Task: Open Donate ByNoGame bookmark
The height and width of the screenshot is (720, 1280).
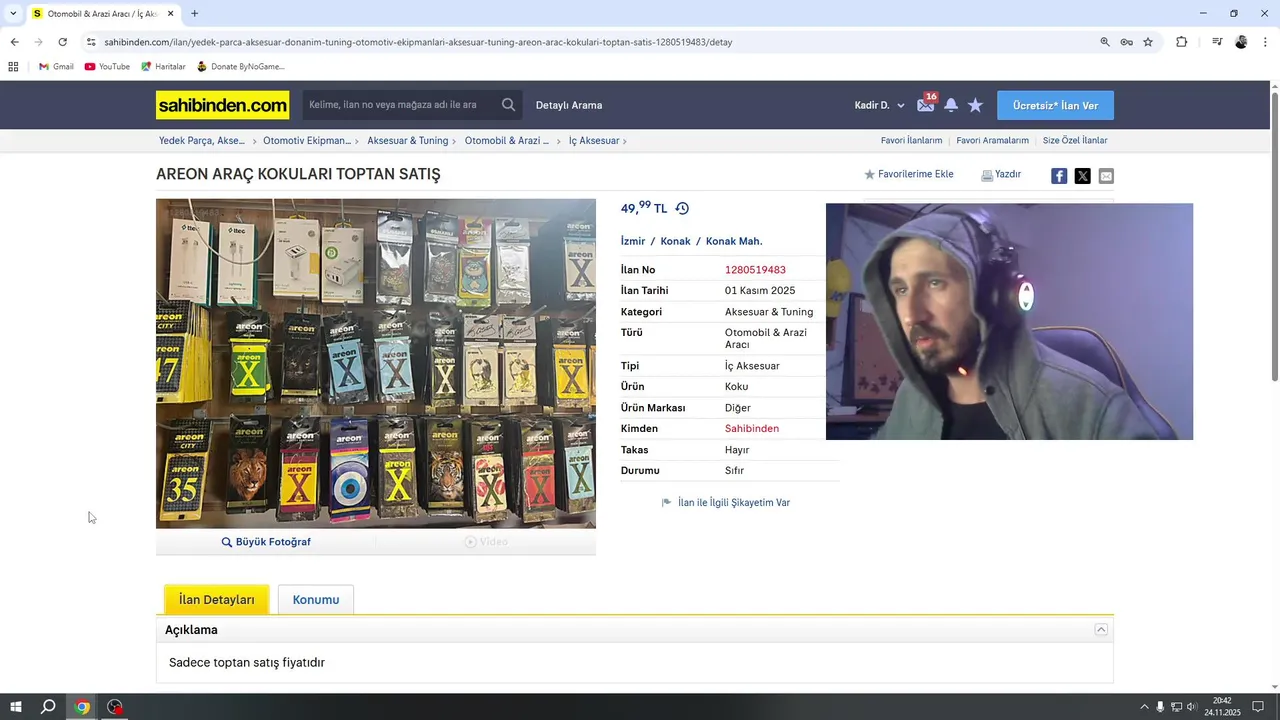Action: pos(241,67)
